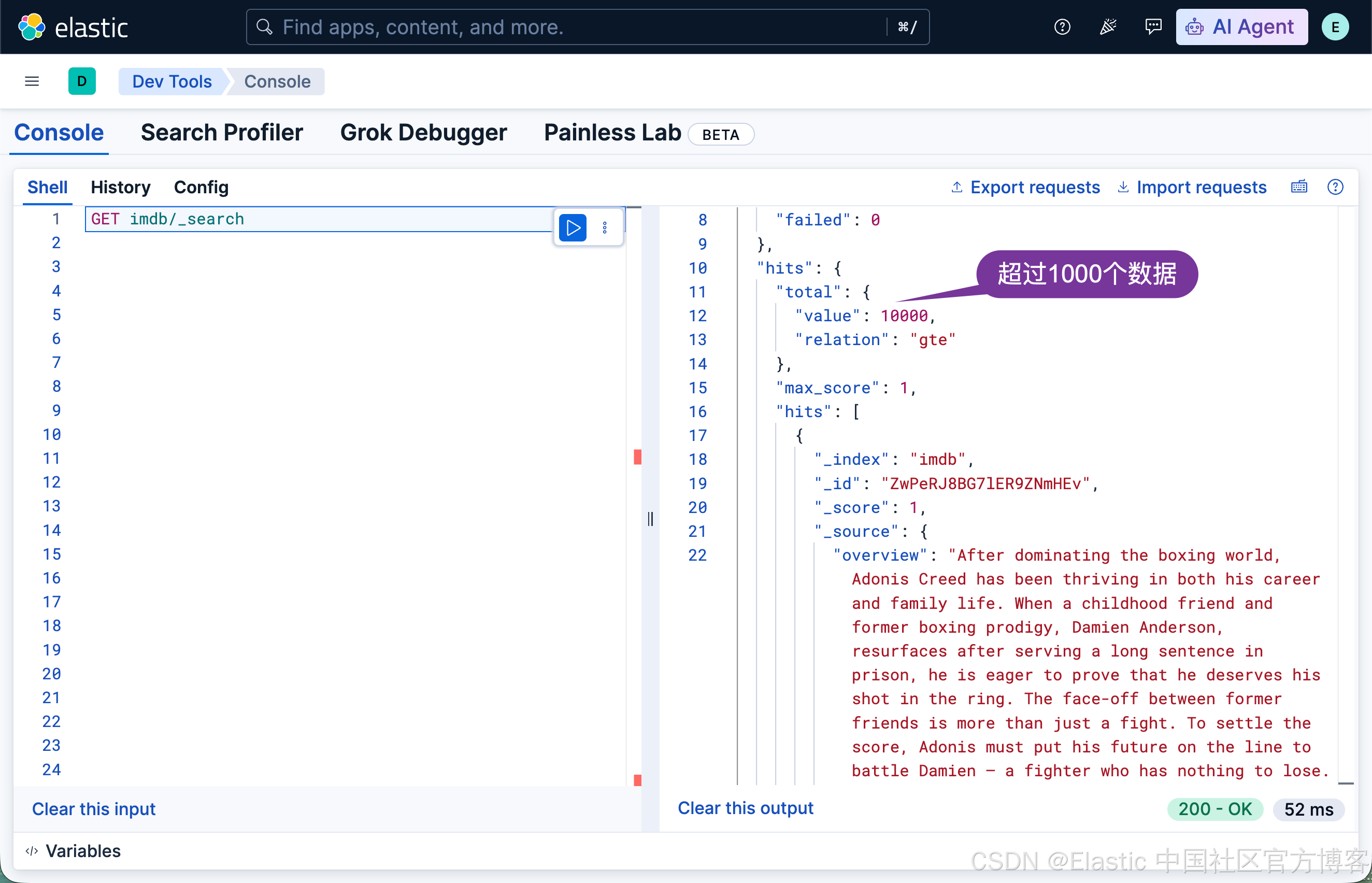Click the "failed": 0 line
The image size is (1372, 883).
click(x=828, y=220)
